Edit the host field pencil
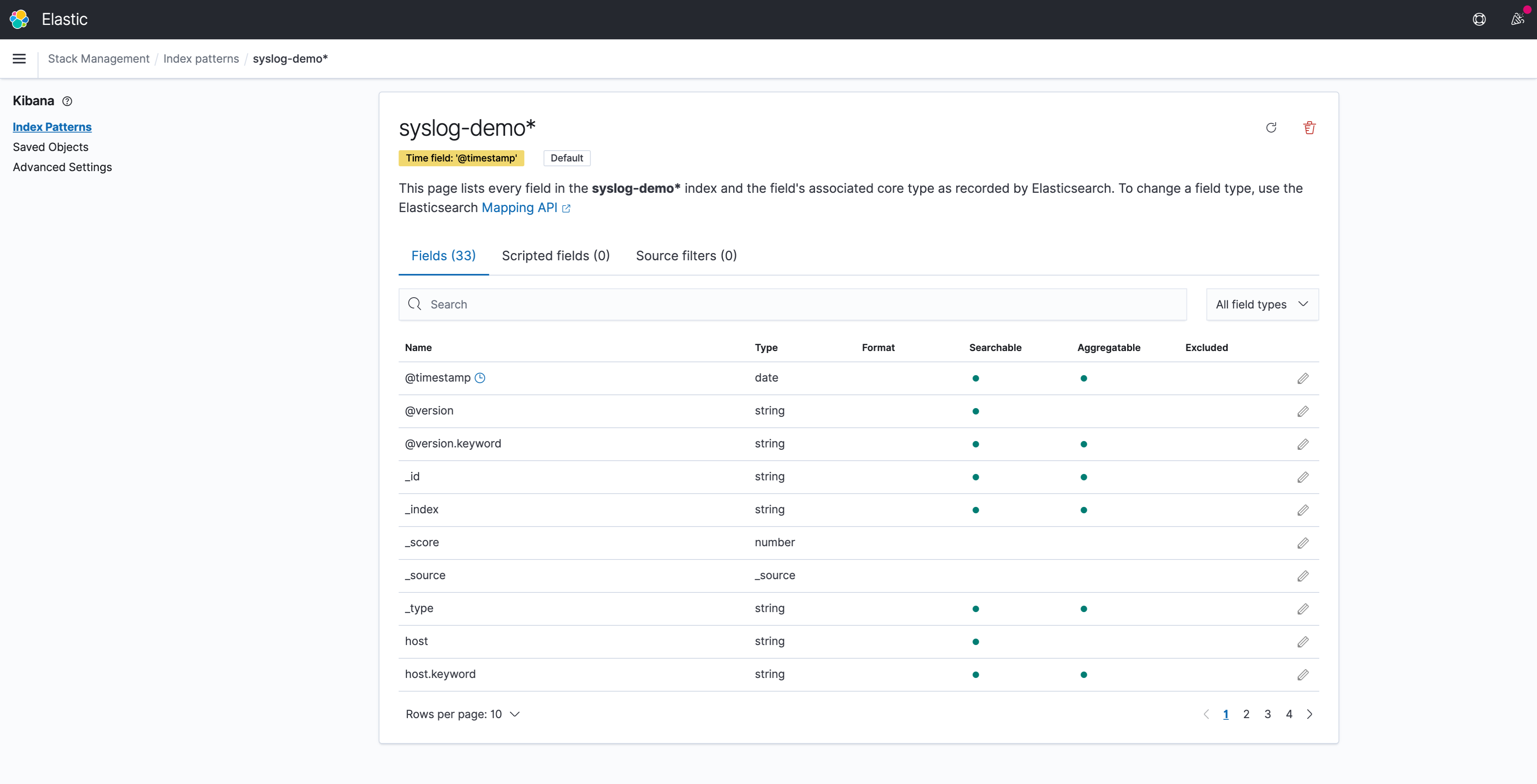1537x784 pixels. 1302,642
